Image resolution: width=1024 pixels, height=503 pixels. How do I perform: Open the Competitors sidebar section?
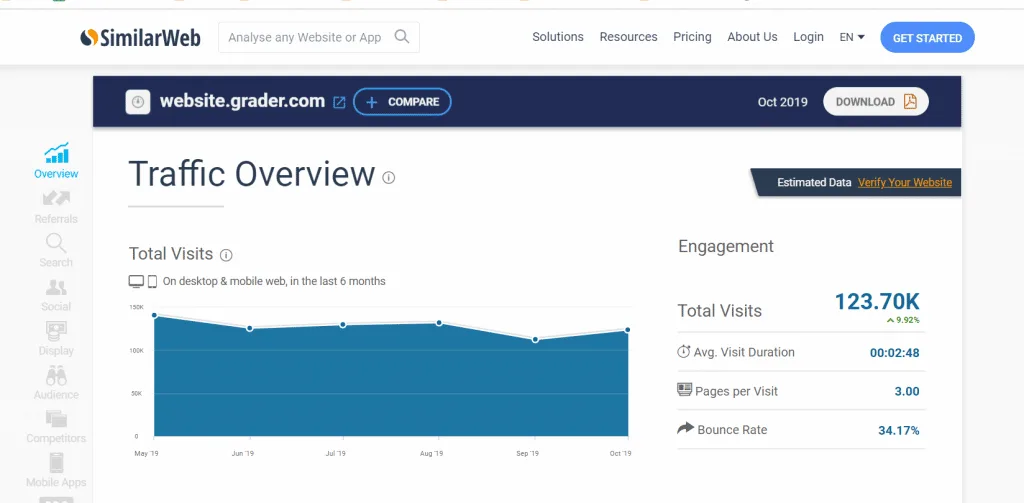(x=56, y=427)
